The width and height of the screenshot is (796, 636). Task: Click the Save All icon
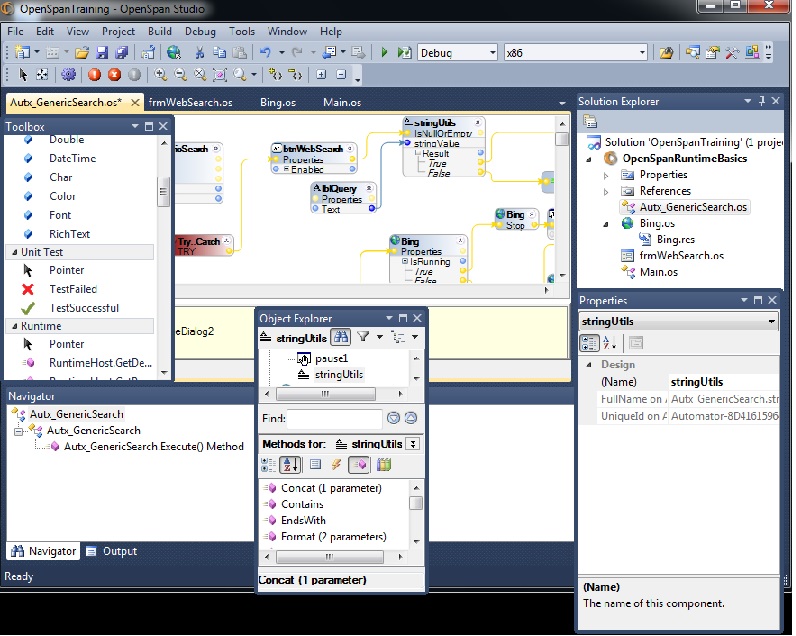(122, 52)
